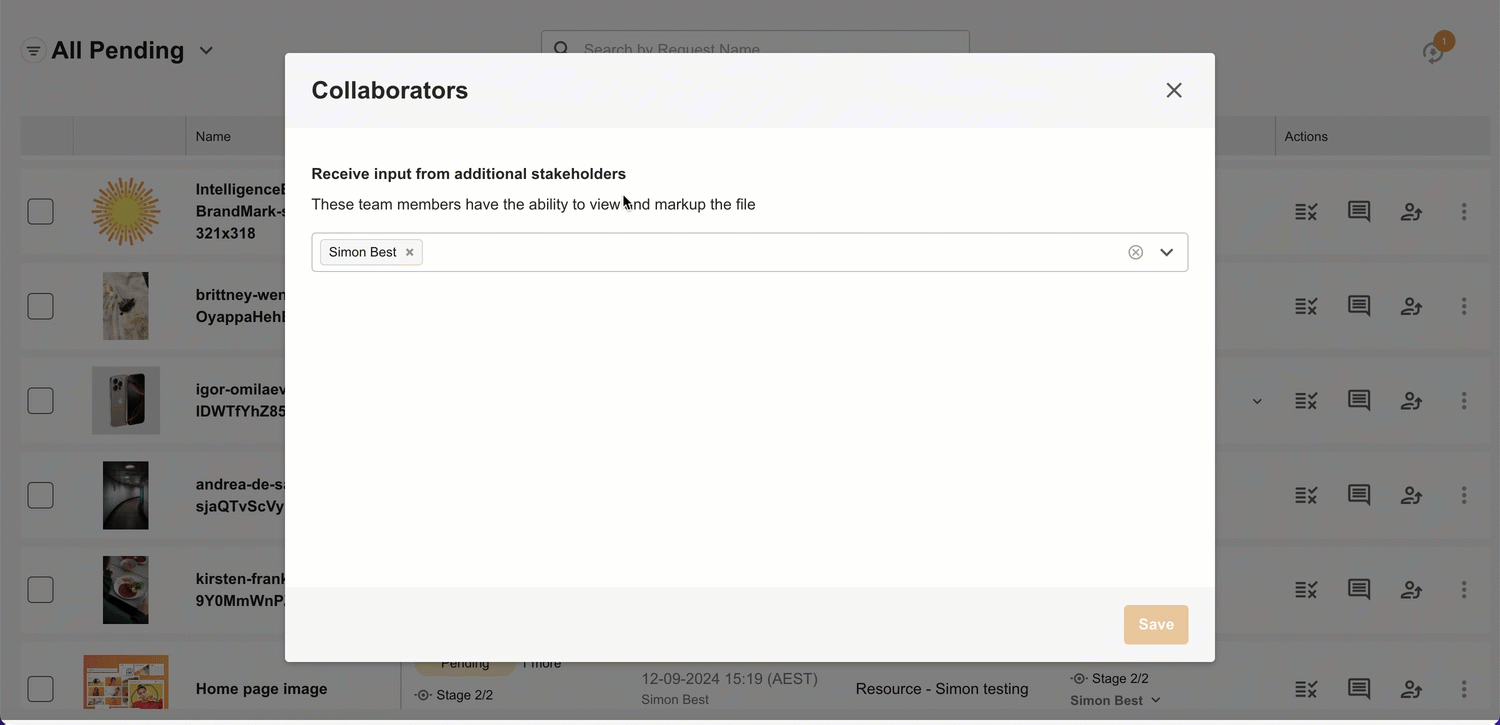Viewport: 1500px width, 725px height.
Task: Open more options for igor-omilaev row
Action: click(x=1464, y=401)
